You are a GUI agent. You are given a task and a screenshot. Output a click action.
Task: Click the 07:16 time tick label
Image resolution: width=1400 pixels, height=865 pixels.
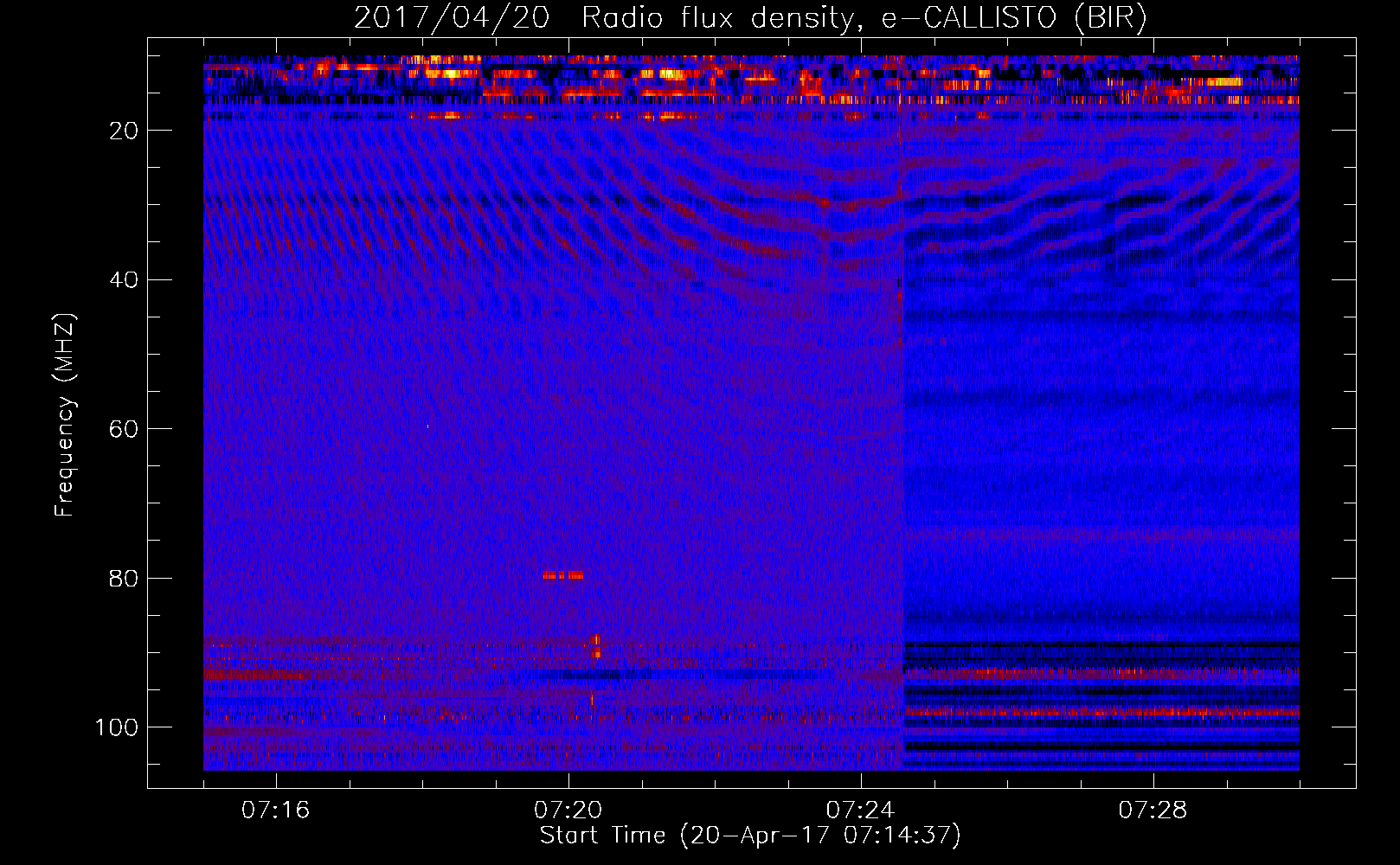click(275, 811)
